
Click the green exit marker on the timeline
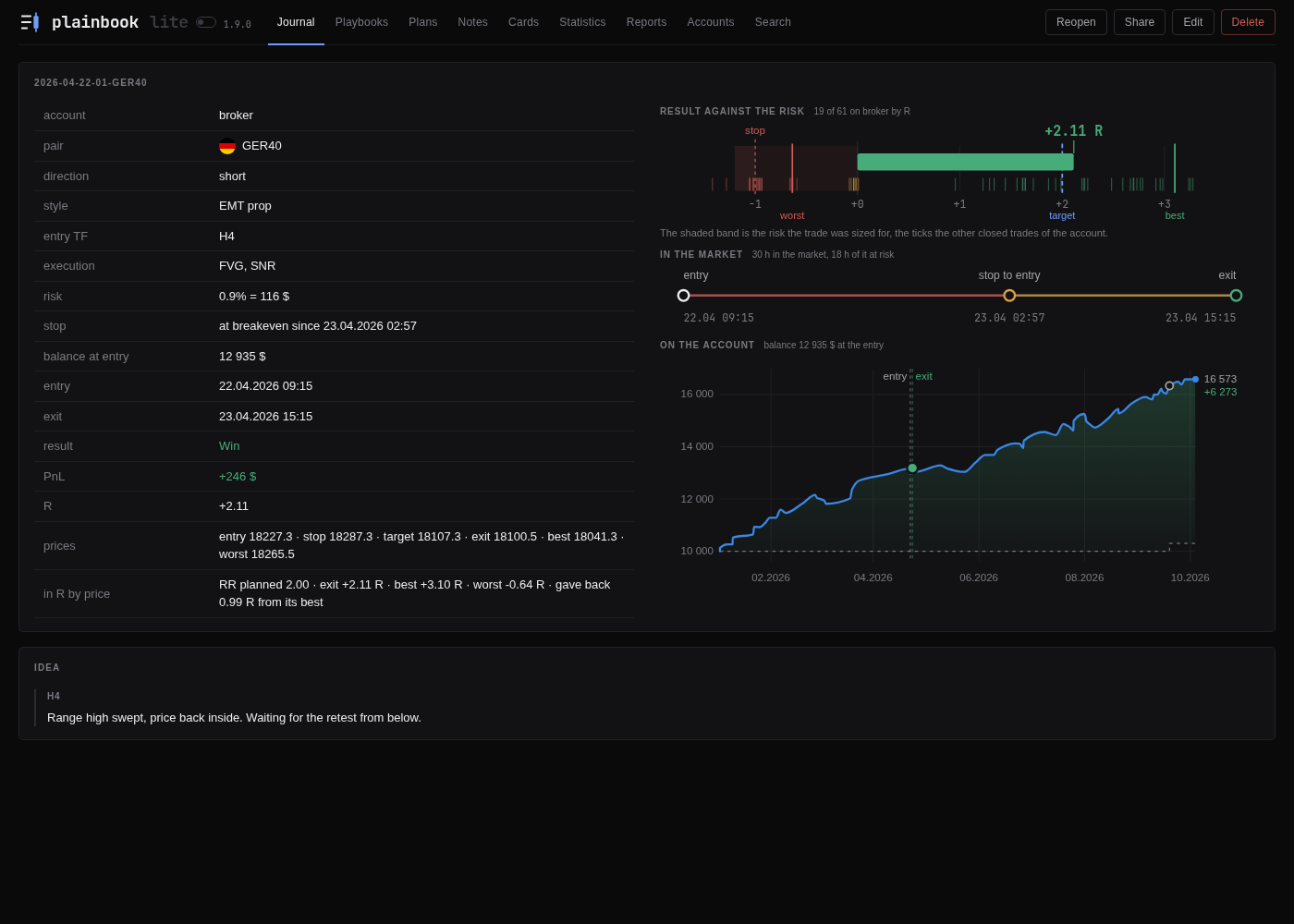click(x=1236, y=296)
